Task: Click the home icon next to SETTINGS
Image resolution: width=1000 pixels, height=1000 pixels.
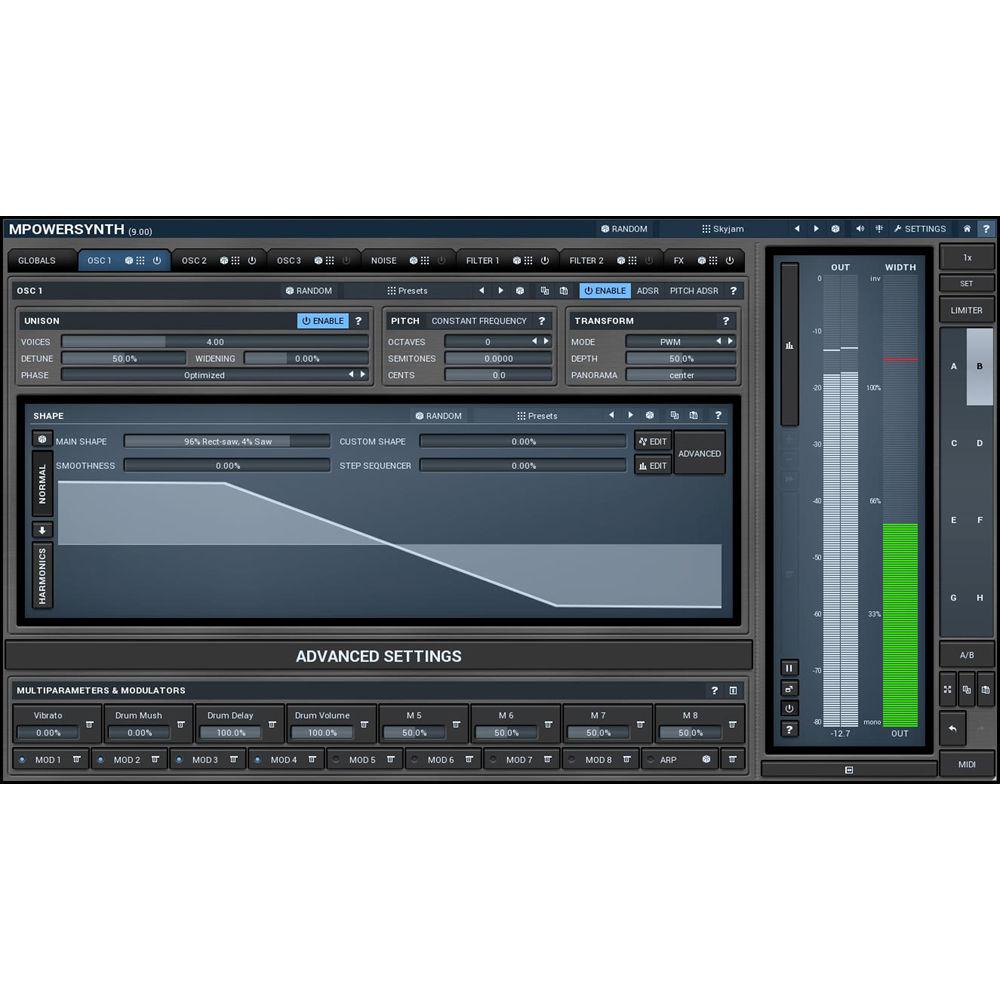Action: tap(966, 228)
